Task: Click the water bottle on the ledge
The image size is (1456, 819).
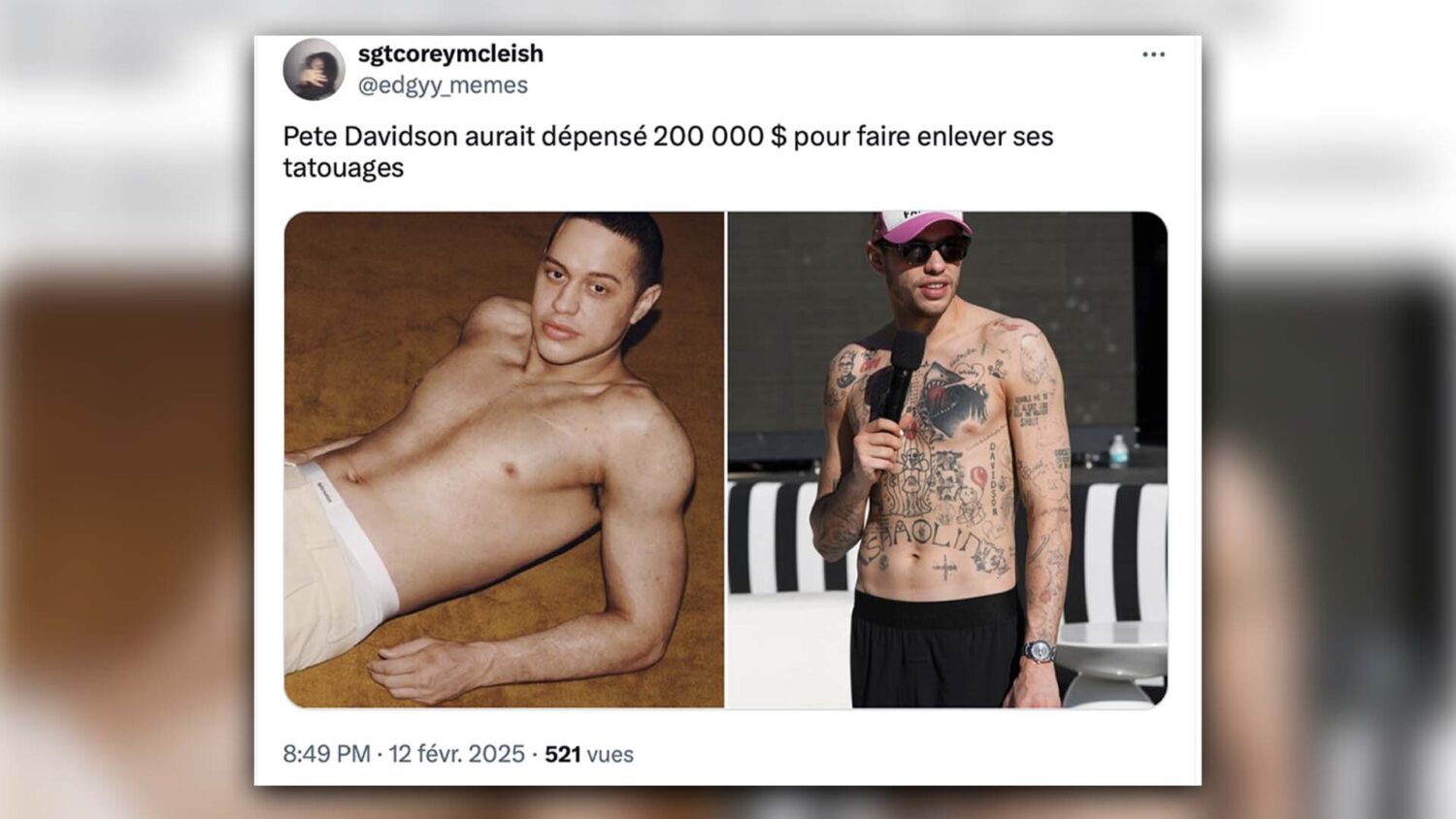Action: (1118, 451)
